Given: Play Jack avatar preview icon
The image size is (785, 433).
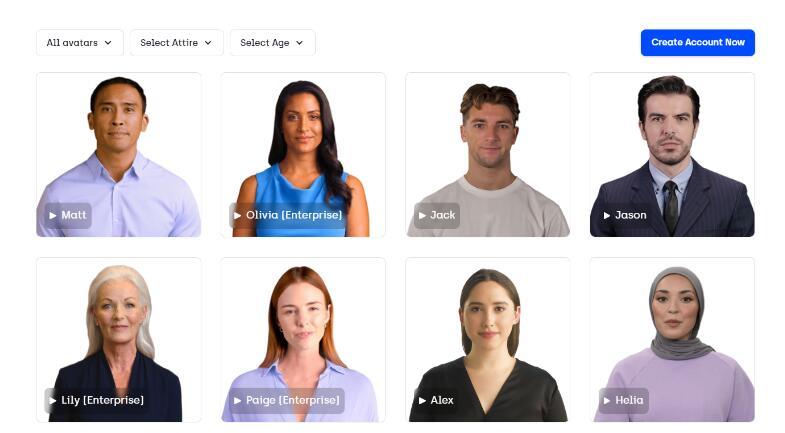Looking at the screenshot, I should click(422, 215).
